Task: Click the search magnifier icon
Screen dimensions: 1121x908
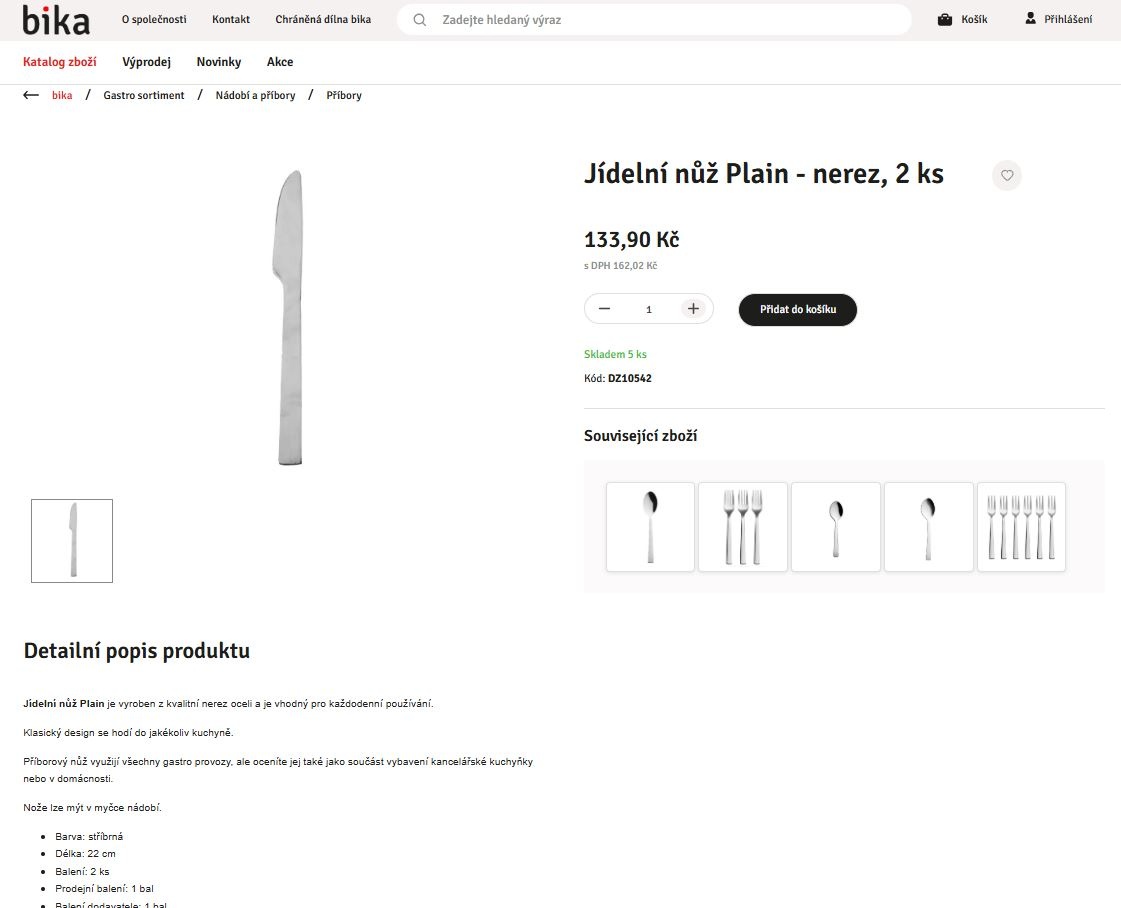Action: [420, 20]
